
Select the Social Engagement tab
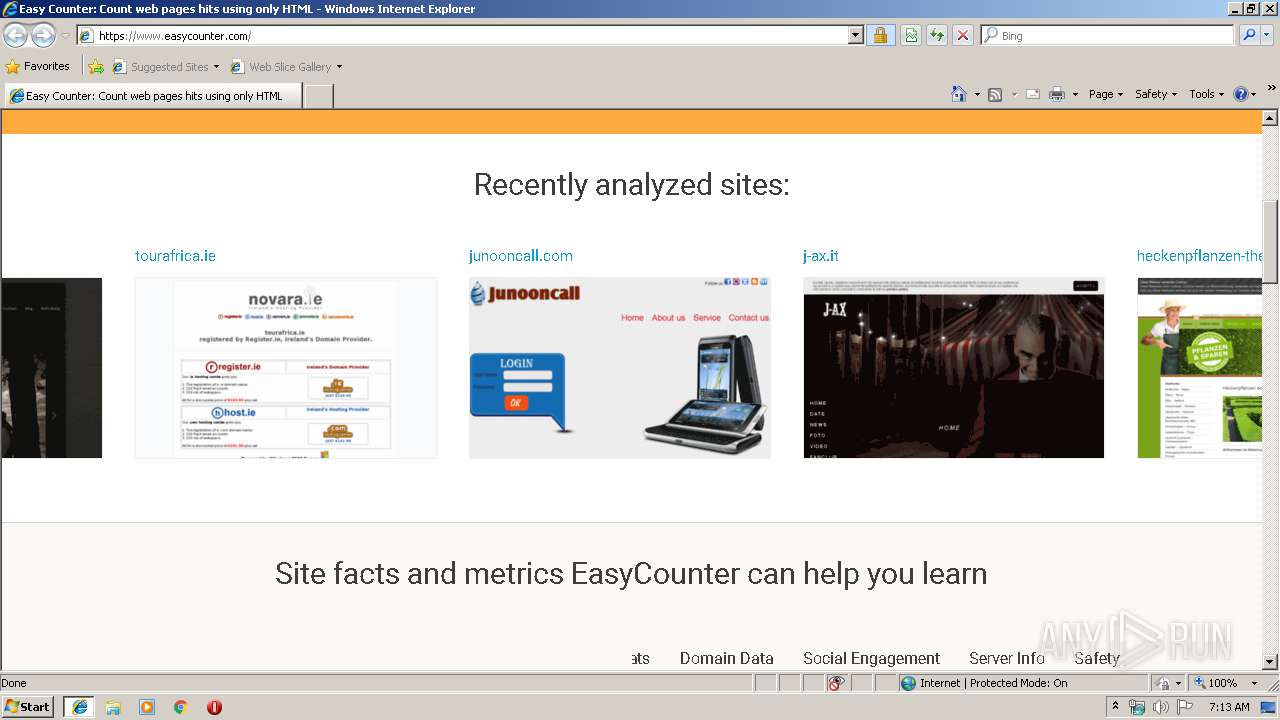coord(872,658)
